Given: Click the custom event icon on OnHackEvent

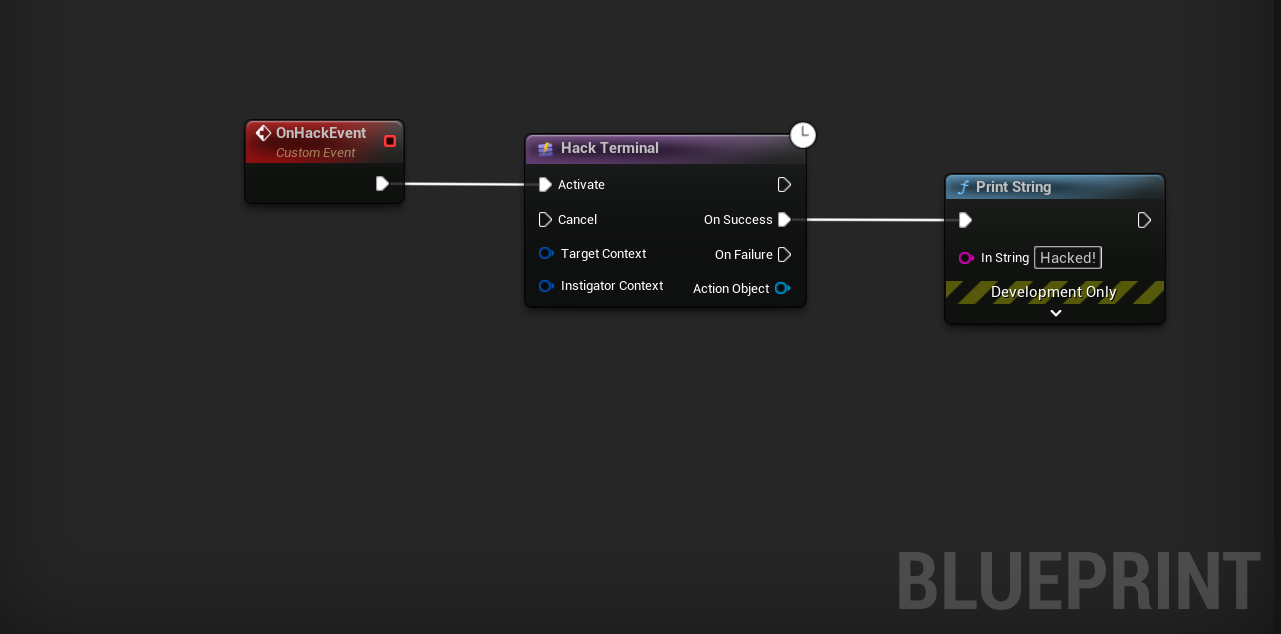Looking at the screenshot, I should click(263, 133).
